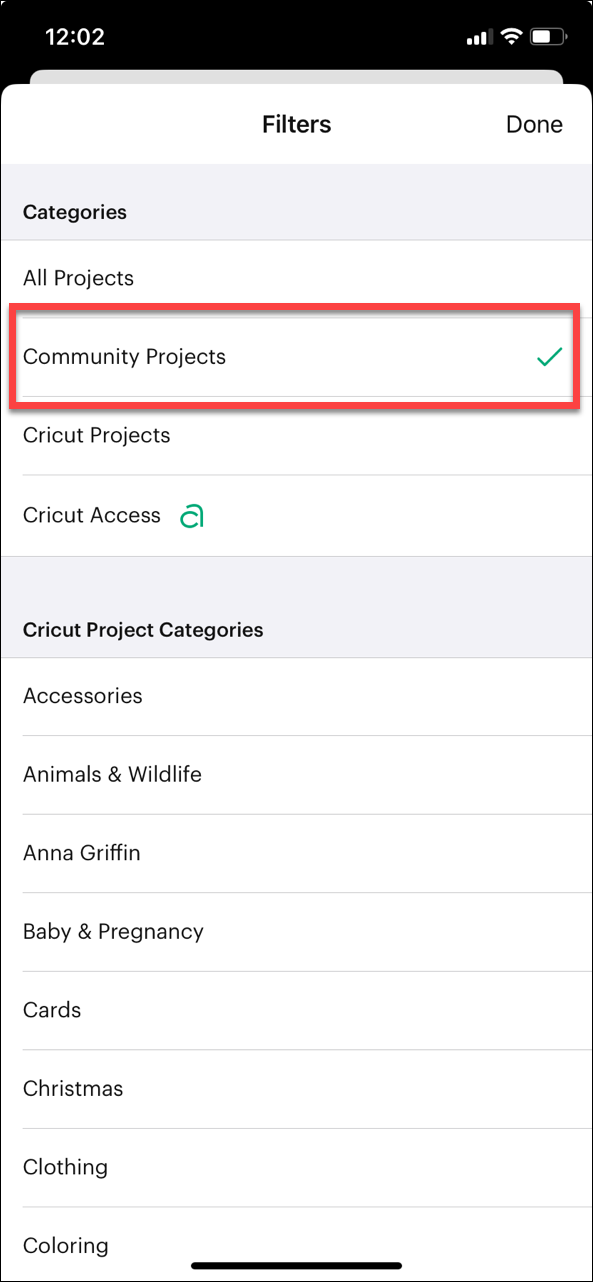This screenshot has height=1282, width=593.
Task: Click the green checkmark beside Community Projects
Action: (x=549, y=356)
